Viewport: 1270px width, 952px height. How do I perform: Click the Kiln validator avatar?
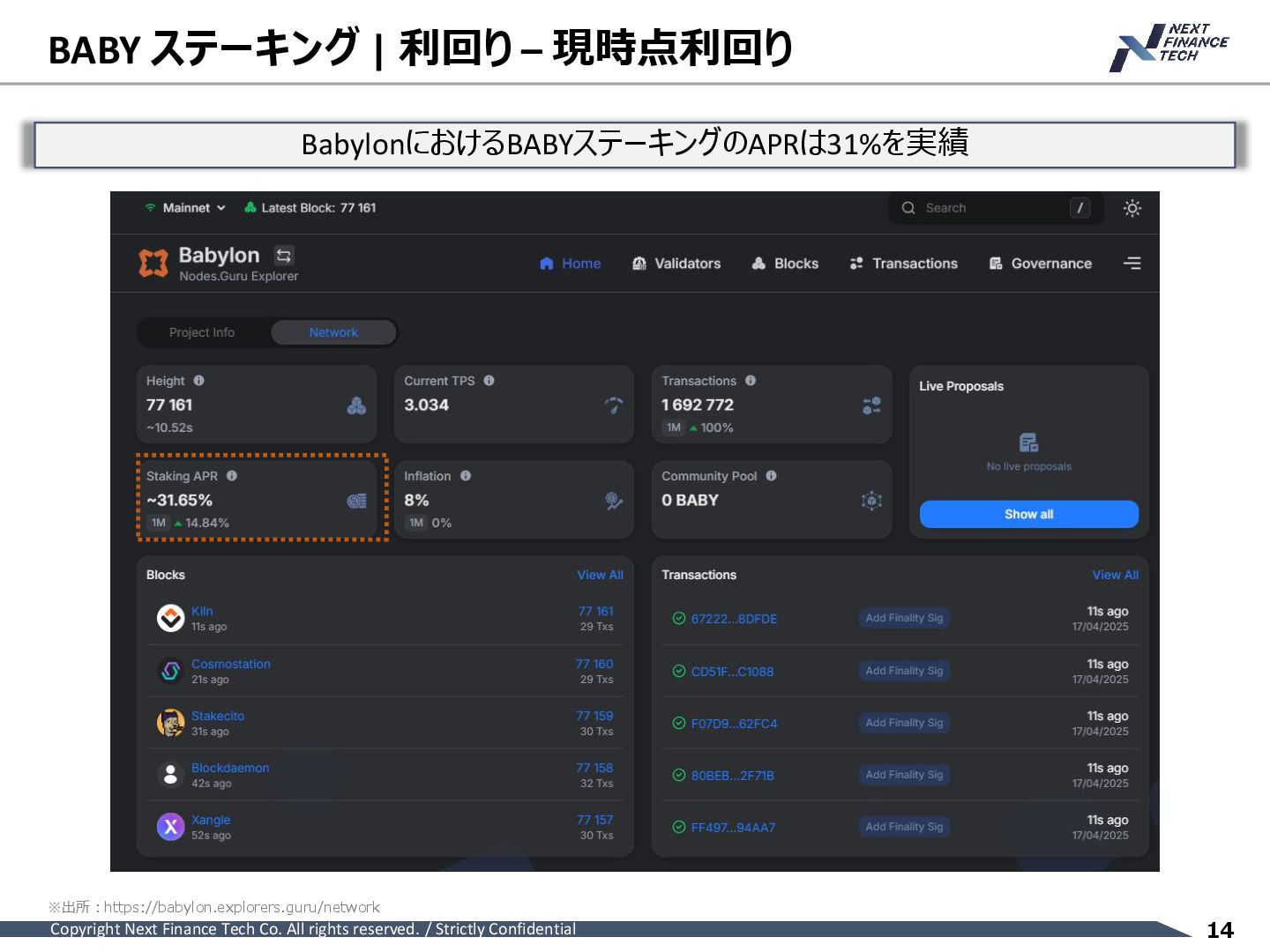click(170, 618)
